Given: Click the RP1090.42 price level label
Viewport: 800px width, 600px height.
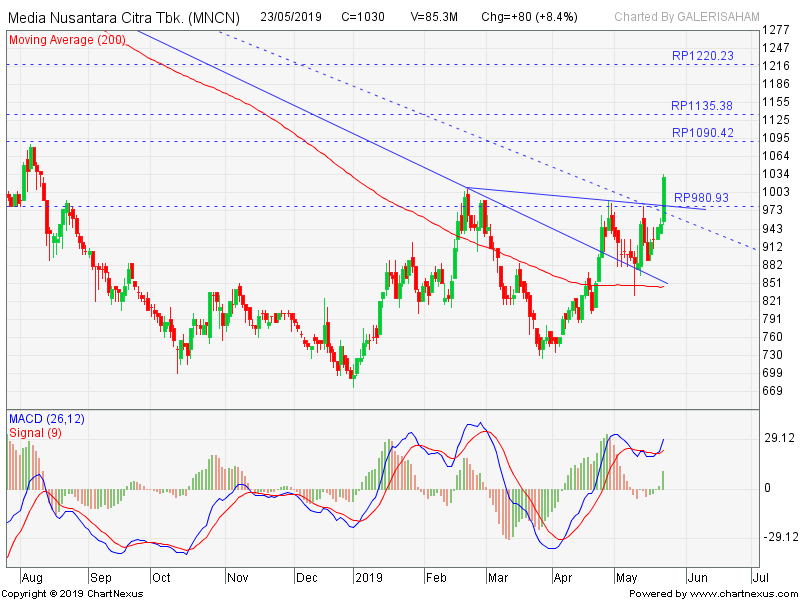Looking at the screenshot, I should [x=703, y=133].
